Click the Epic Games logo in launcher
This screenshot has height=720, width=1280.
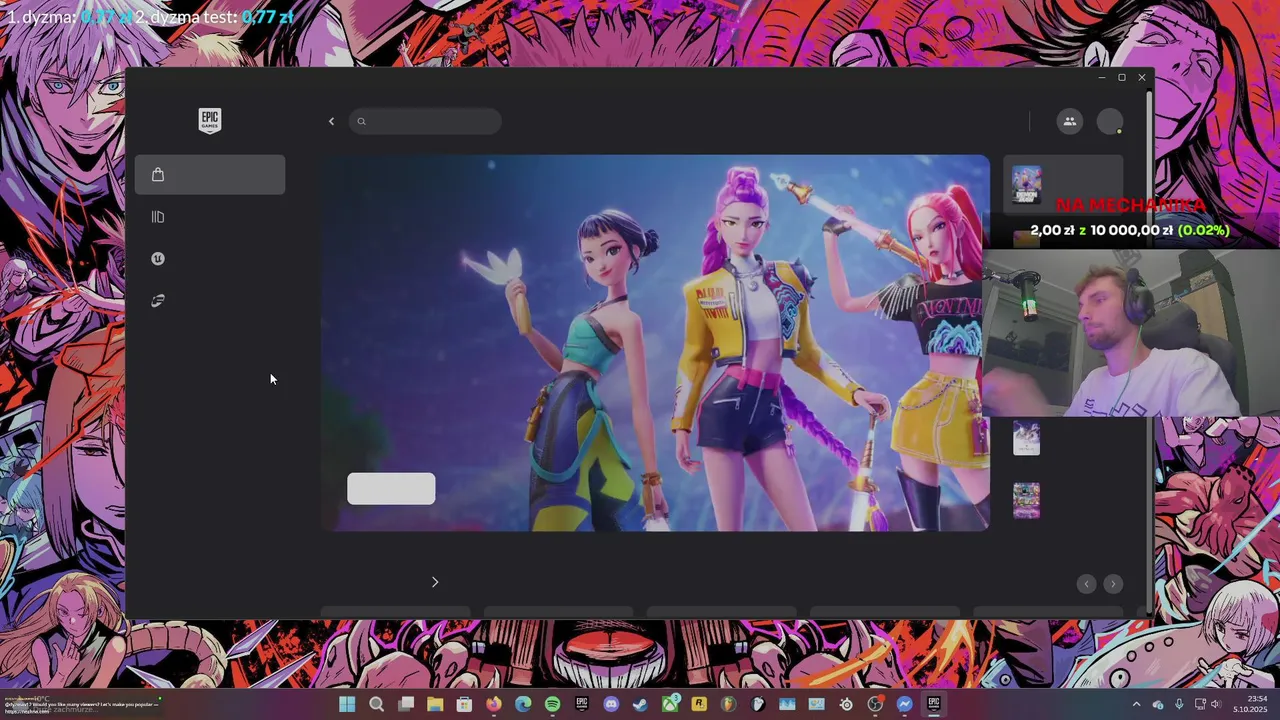pos(209,120)
